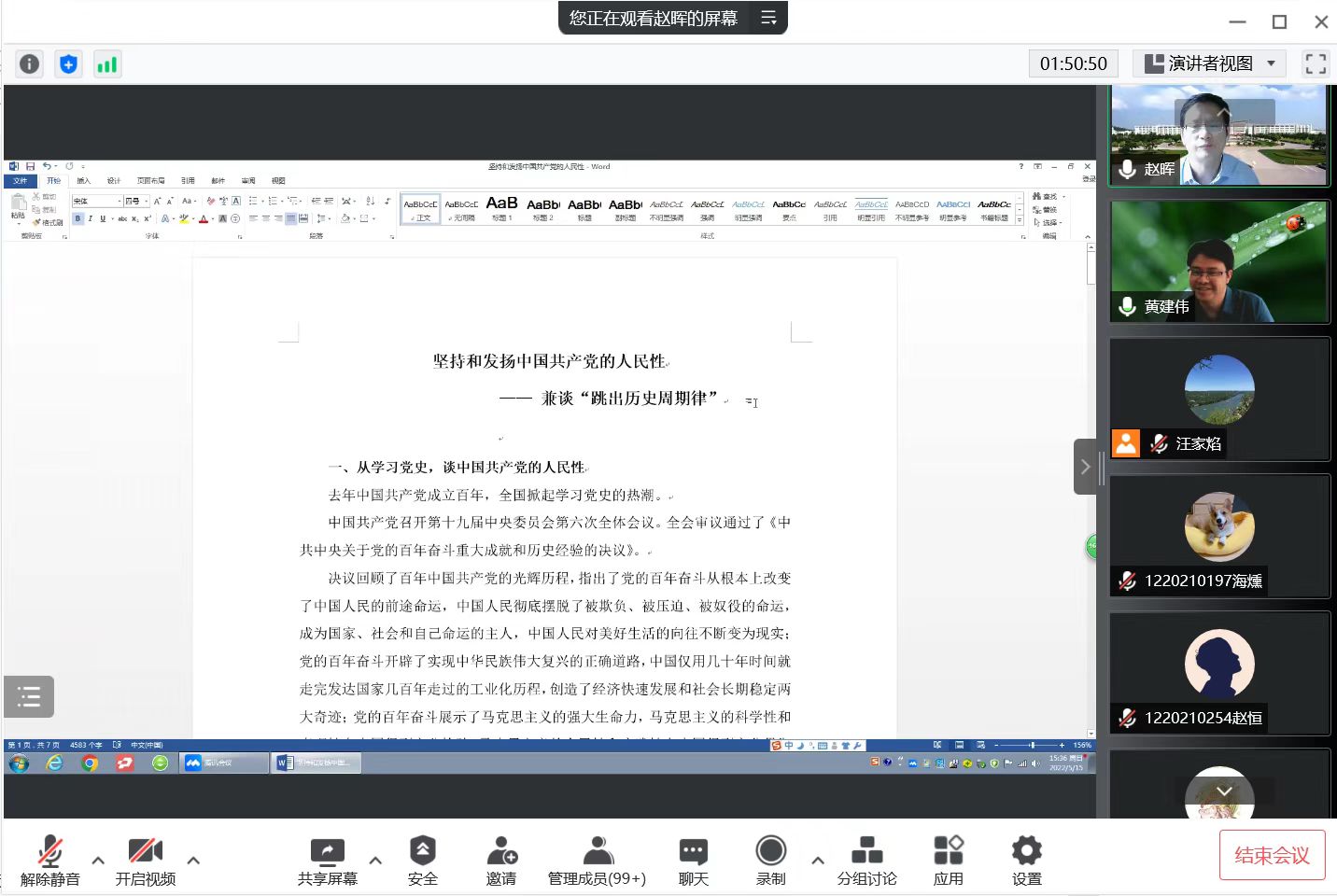
Task: Select 黄建伟's video thumbnail
Action: click(1218, 262)
